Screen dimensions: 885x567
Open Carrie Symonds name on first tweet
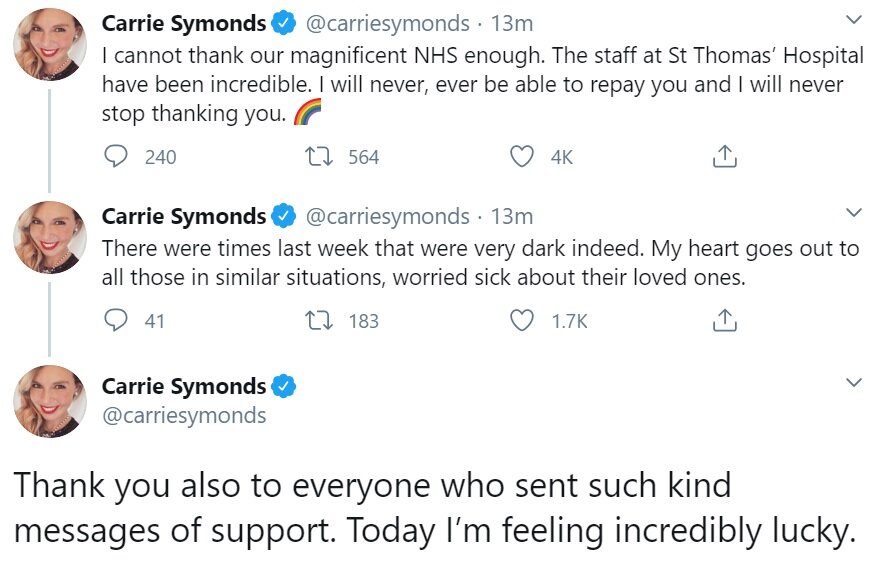184,23
